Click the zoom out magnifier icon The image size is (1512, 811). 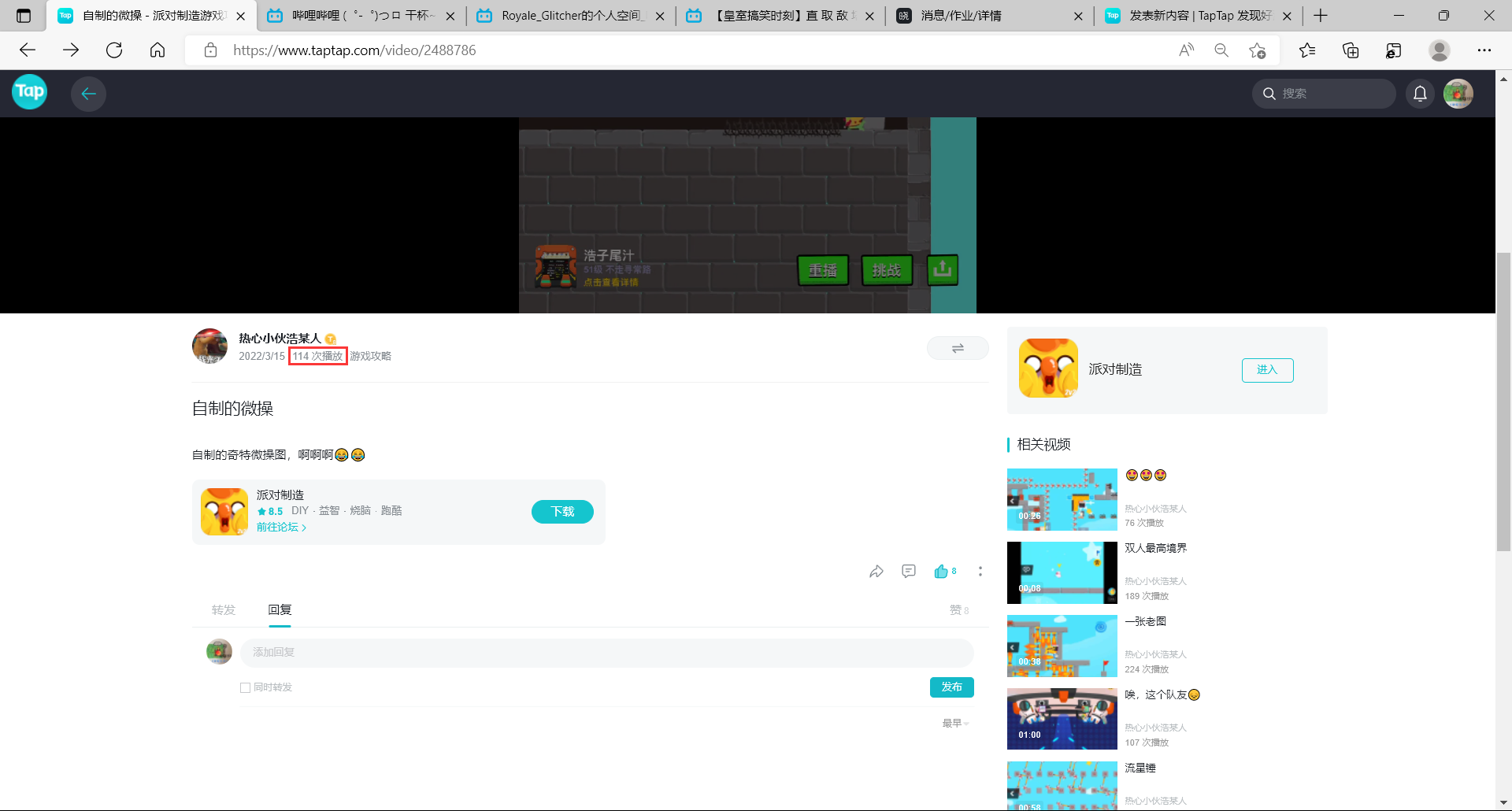click(x=1221, y=50)
